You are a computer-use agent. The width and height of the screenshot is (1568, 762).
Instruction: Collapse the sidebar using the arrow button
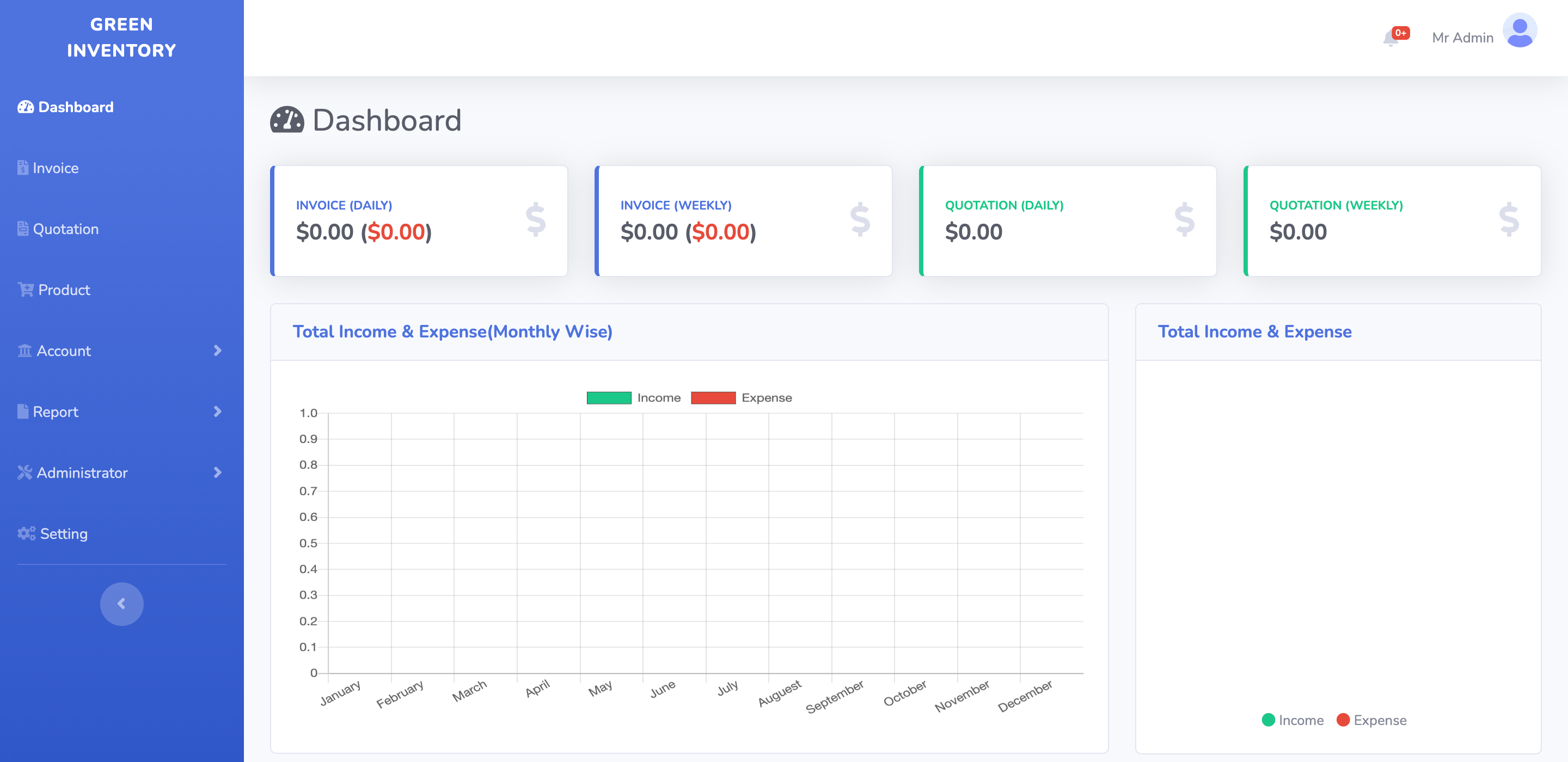coord(122,603)
